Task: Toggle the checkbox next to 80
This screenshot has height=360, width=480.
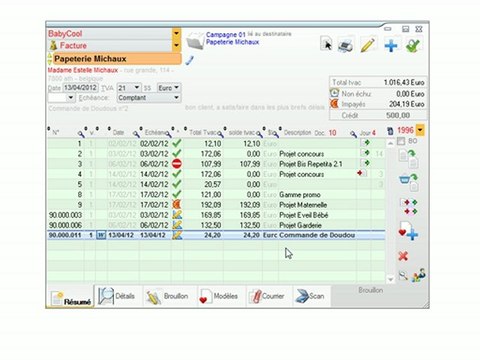Action: click(401, 141)
